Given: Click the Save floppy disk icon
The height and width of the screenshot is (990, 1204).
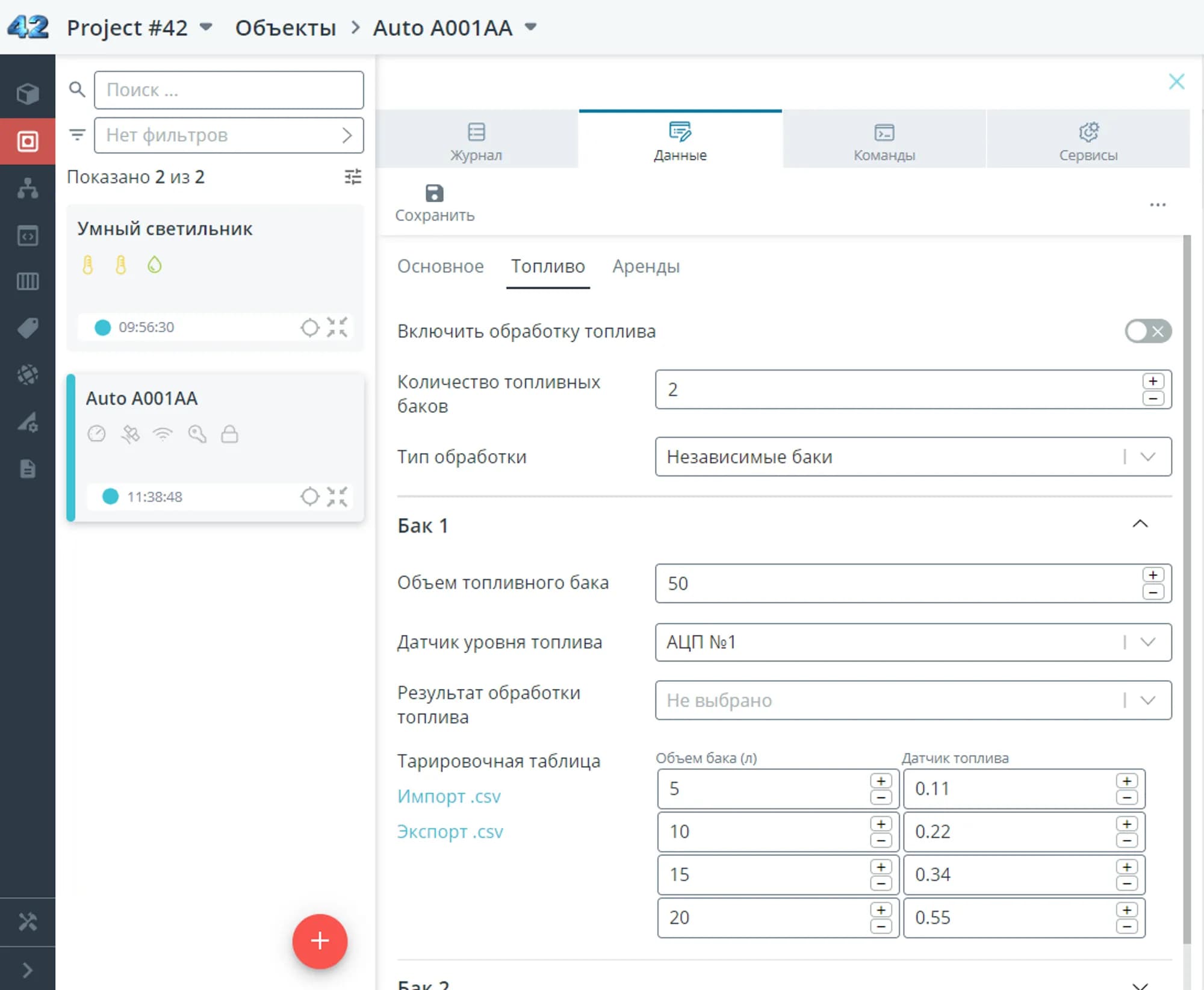Looking at the screenshot, I should (434, 194).
